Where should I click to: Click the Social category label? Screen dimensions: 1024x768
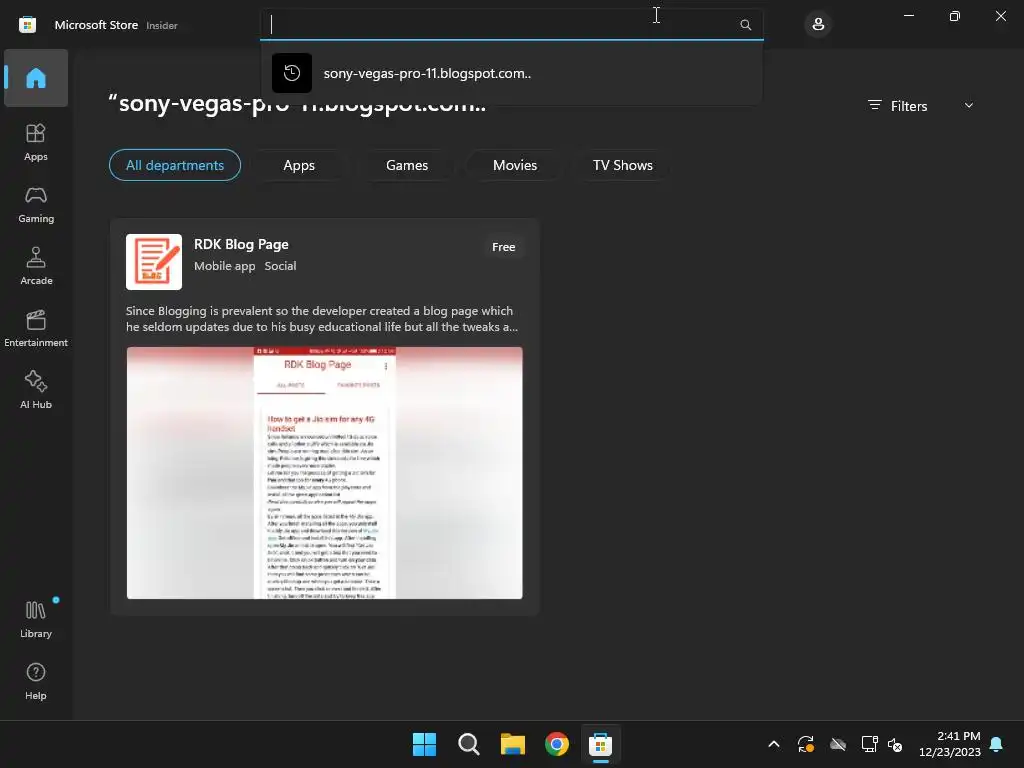pos(280,266)
